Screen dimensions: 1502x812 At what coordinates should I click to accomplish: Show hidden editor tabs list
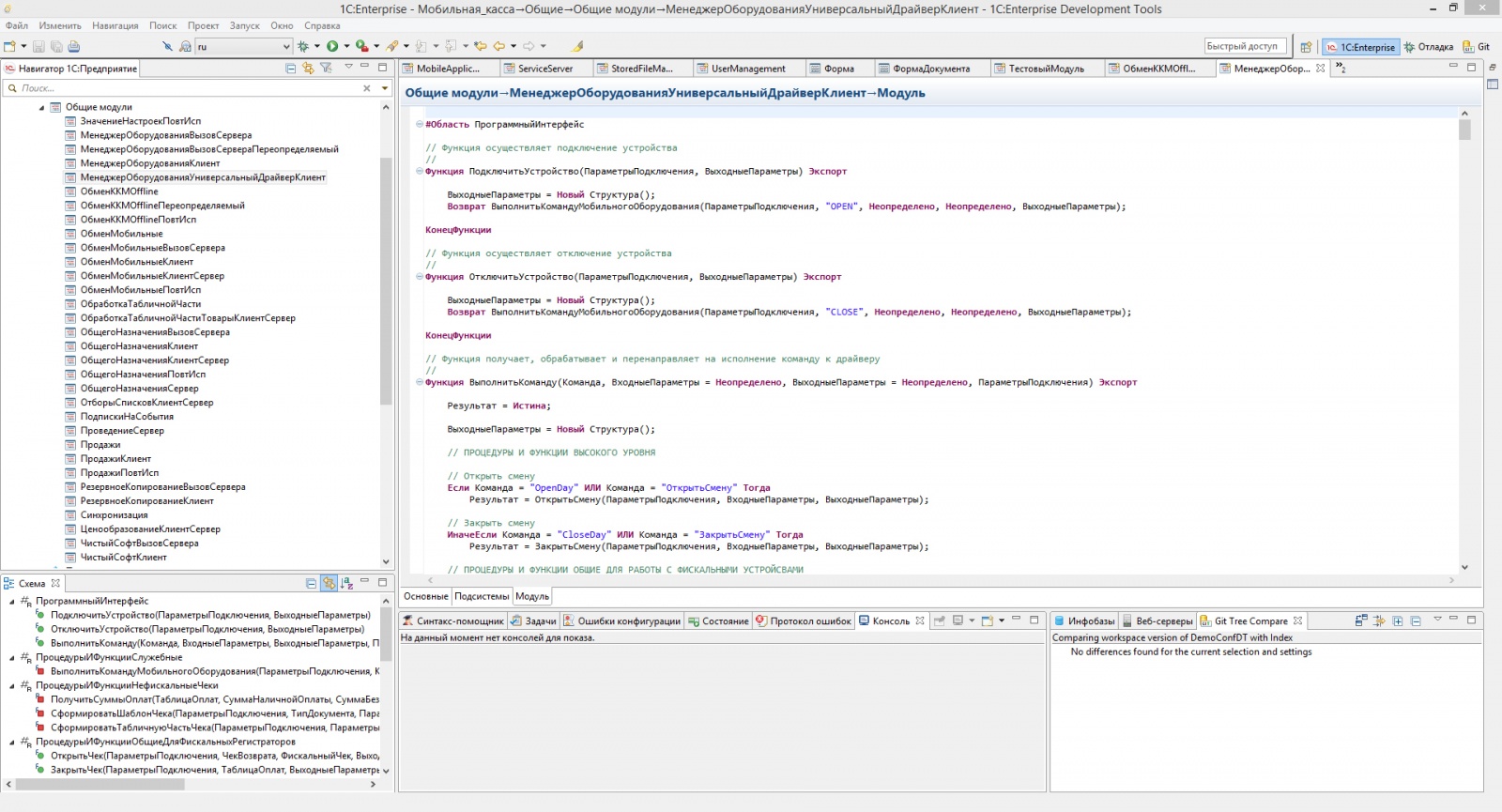[x=1341, y=68]
